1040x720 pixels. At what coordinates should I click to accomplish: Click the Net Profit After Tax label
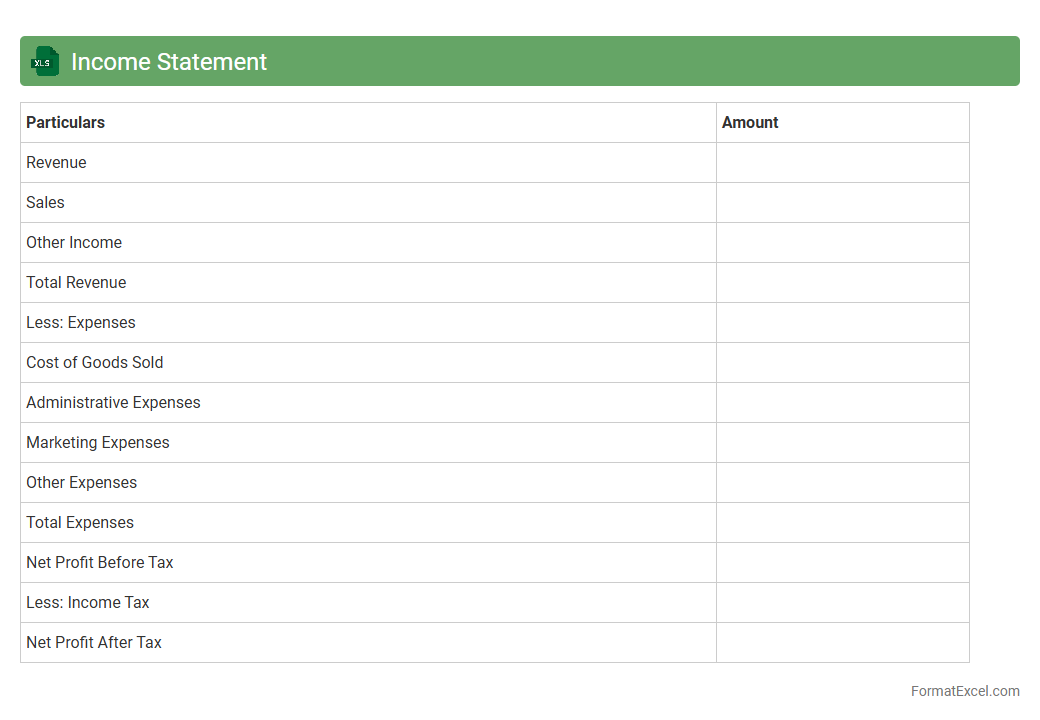(x=94, y=643)
